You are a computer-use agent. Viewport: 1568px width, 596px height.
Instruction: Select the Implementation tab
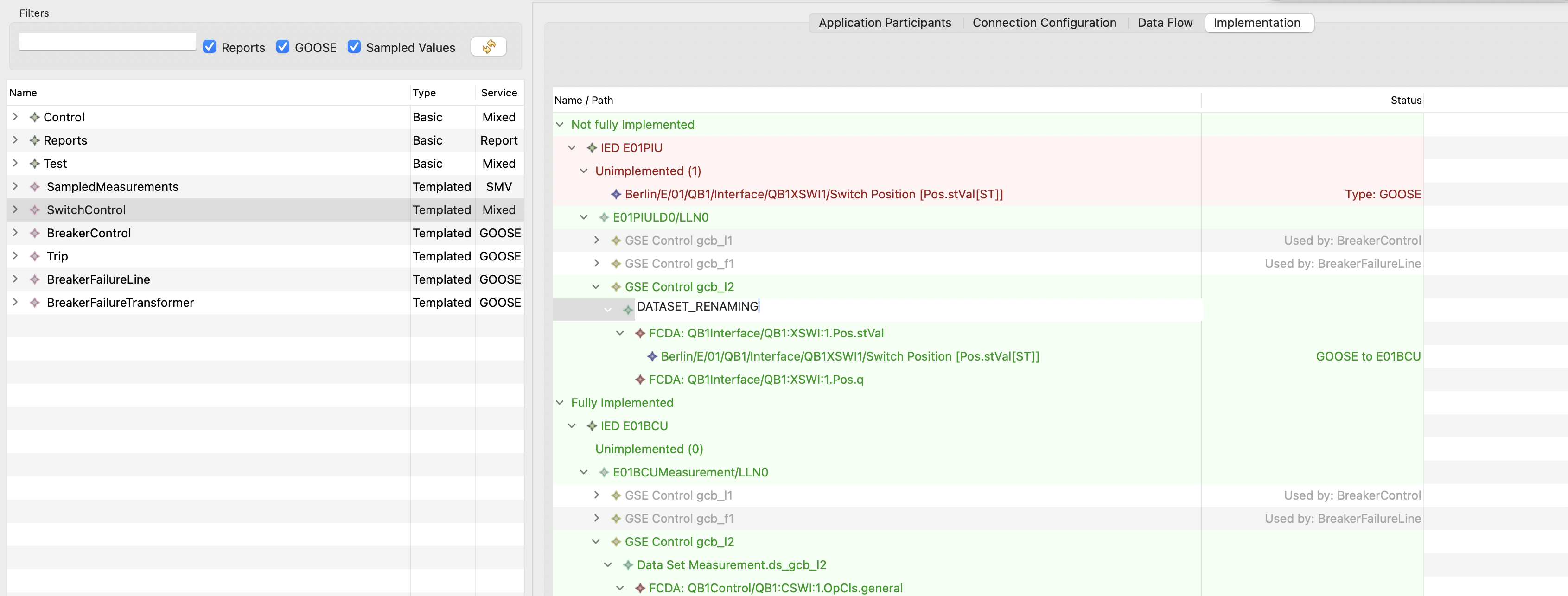(x=1258, y=23)
